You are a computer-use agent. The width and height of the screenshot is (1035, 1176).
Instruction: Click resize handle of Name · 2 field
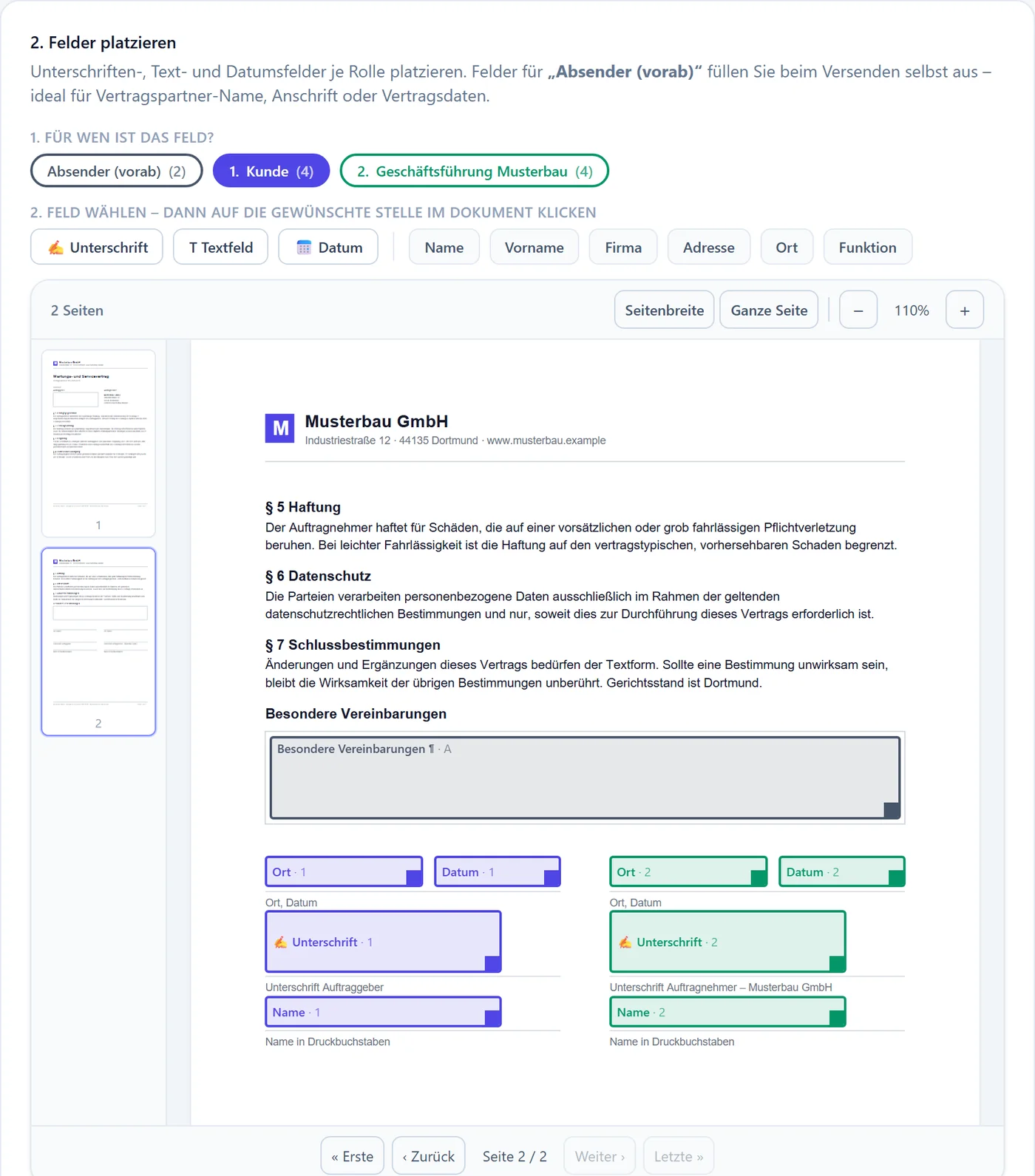click(837, 1019)
